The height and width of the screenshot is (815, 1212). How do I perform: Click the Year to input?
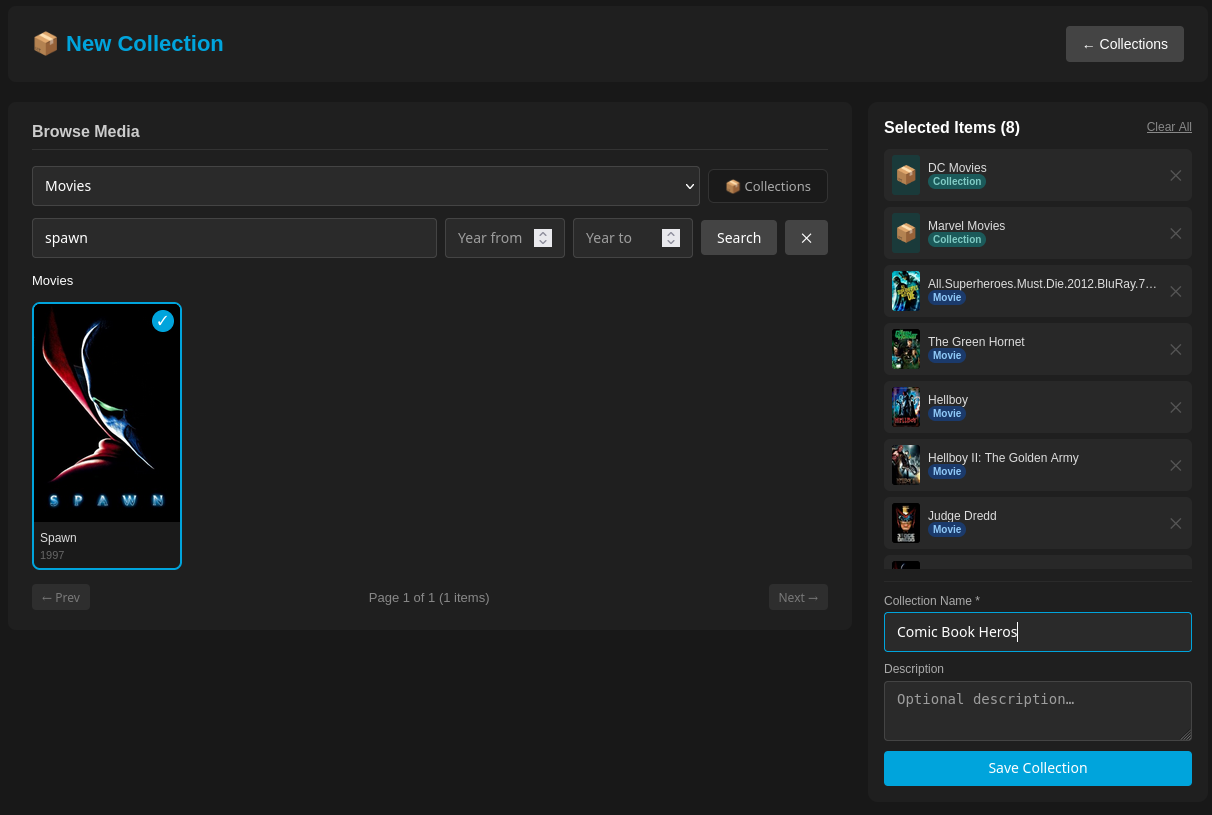[x=633, y=238]
